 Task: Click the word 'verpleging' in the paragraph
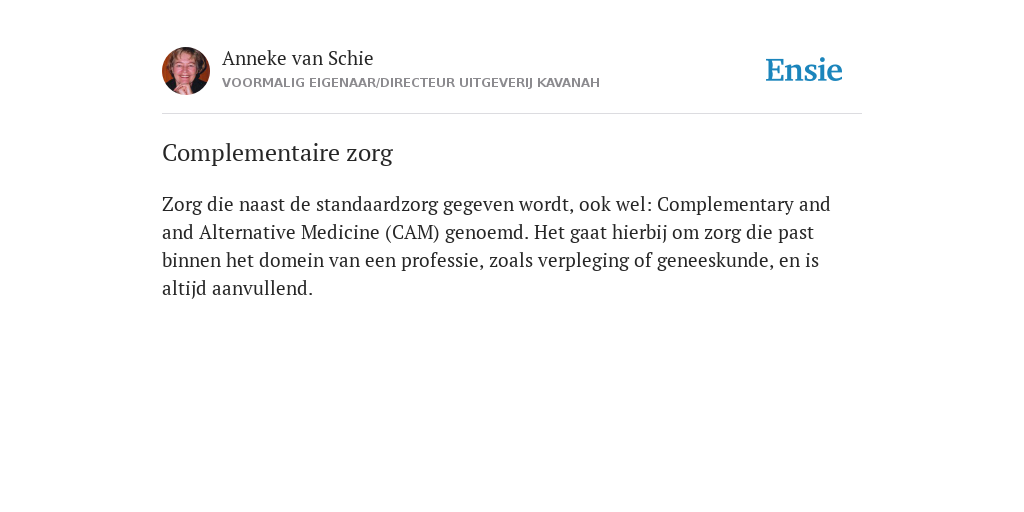coord(576,261)
